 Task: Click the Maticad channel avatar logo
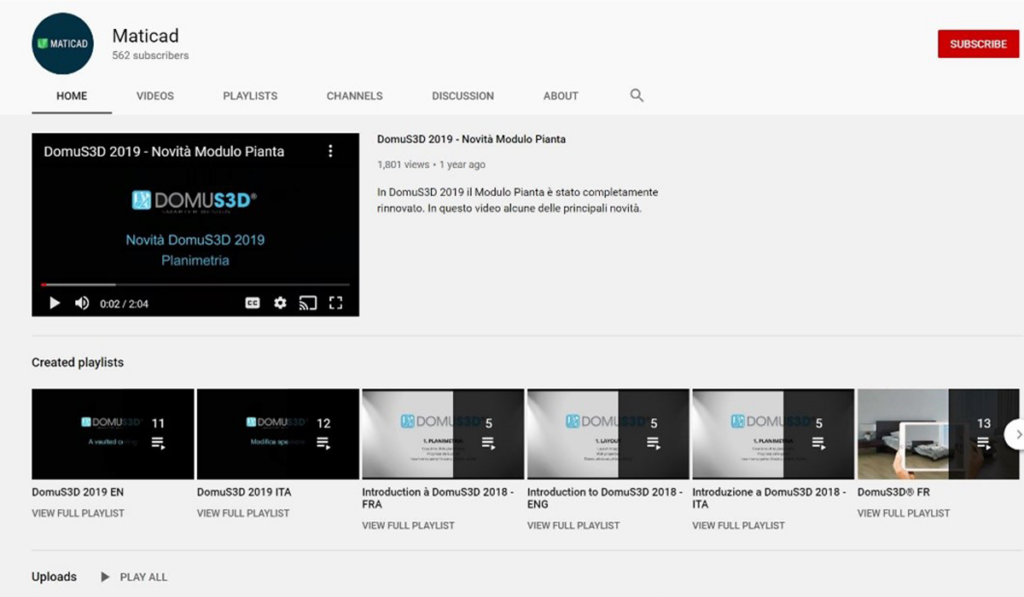(x=63, y=43)
